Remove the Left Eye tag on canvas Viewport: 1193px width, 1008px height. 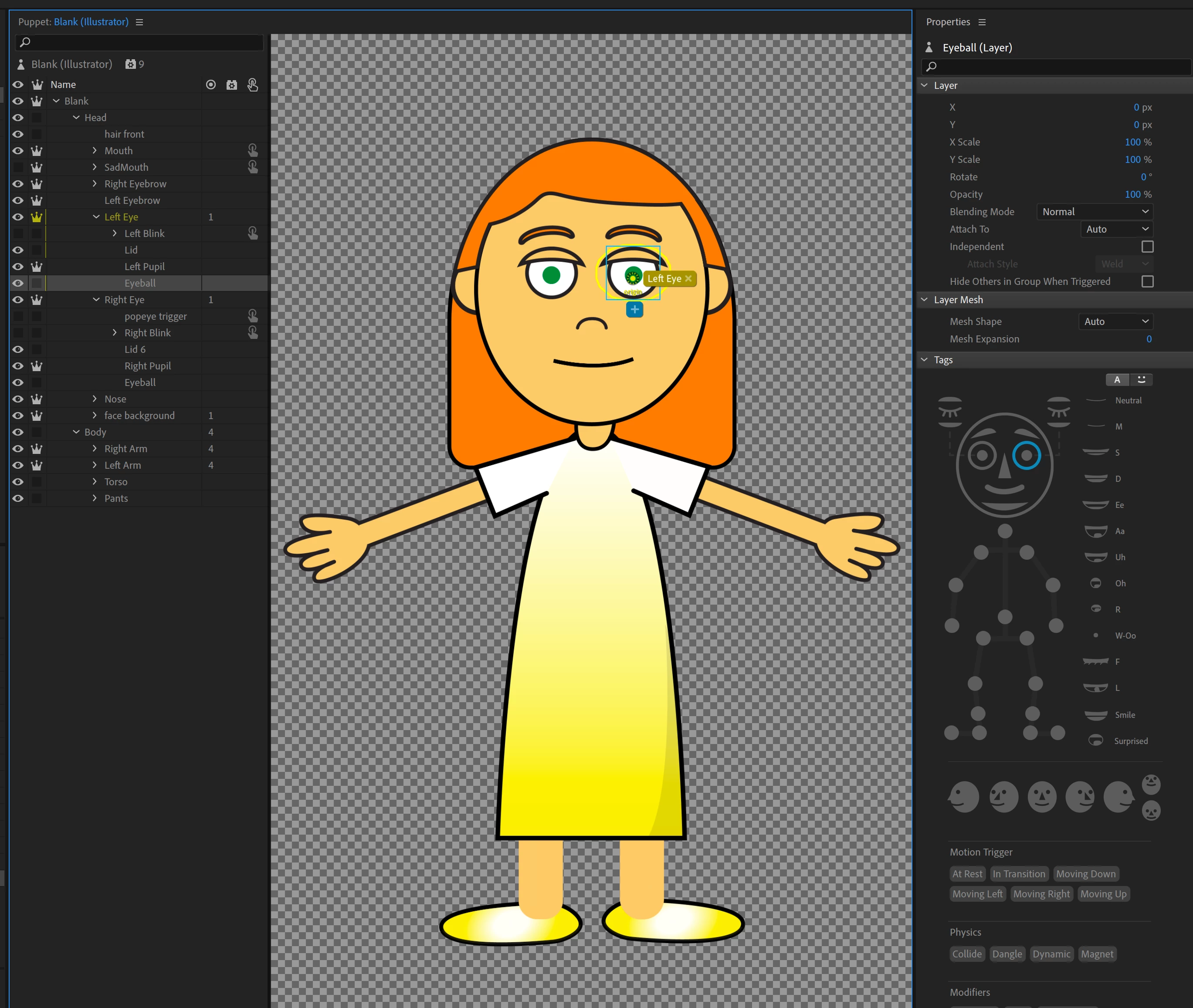point(688,279)
